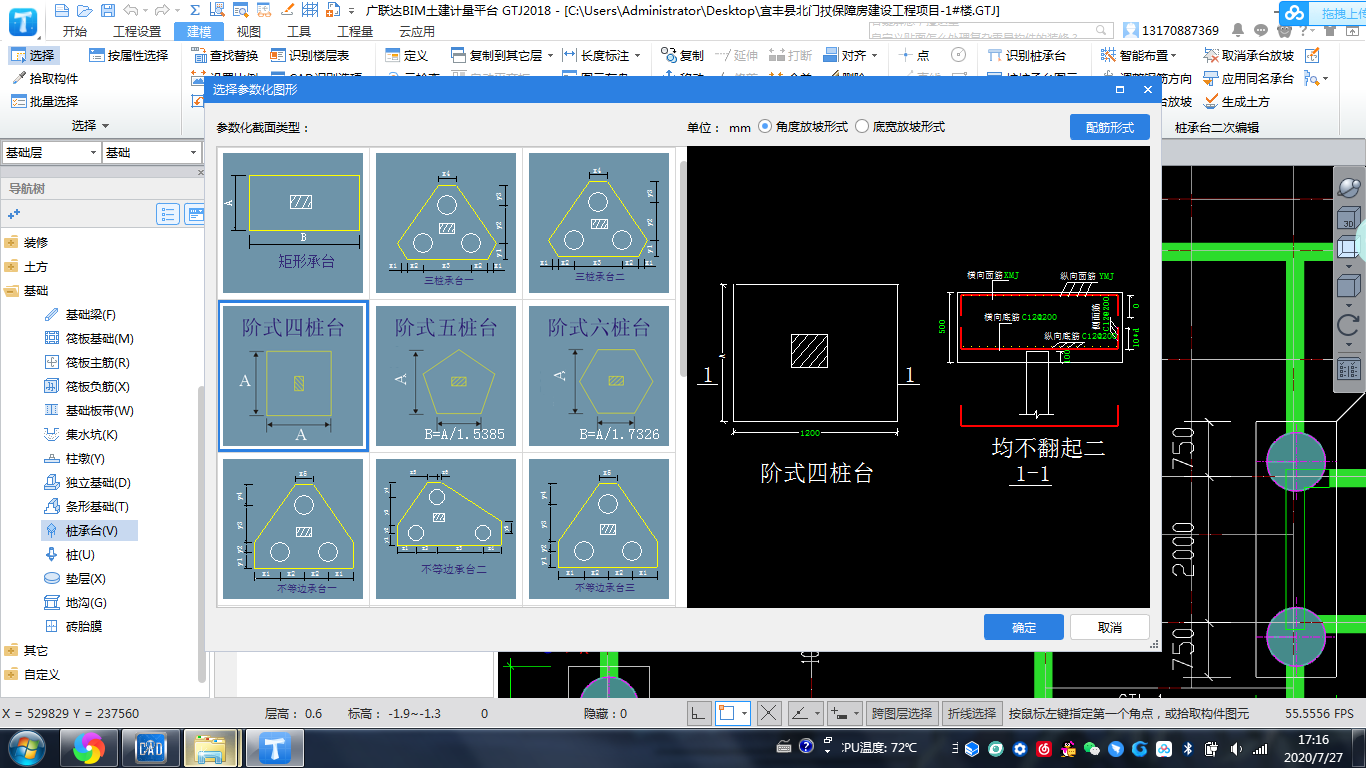Viewport: 1366px width, 768px height.
Task: Click the 取消 button in dialog
Action: tap(1109, 627)
